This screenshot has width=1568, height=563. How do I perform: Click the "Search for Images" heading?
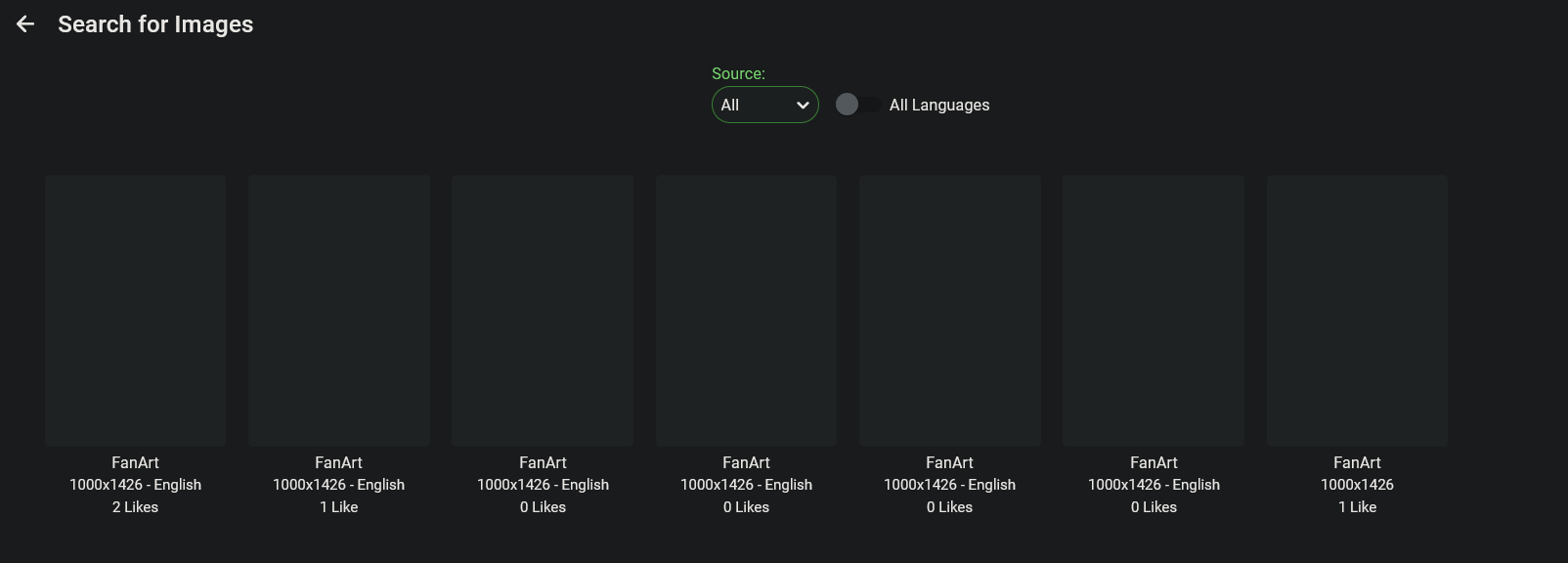point(155,24)
